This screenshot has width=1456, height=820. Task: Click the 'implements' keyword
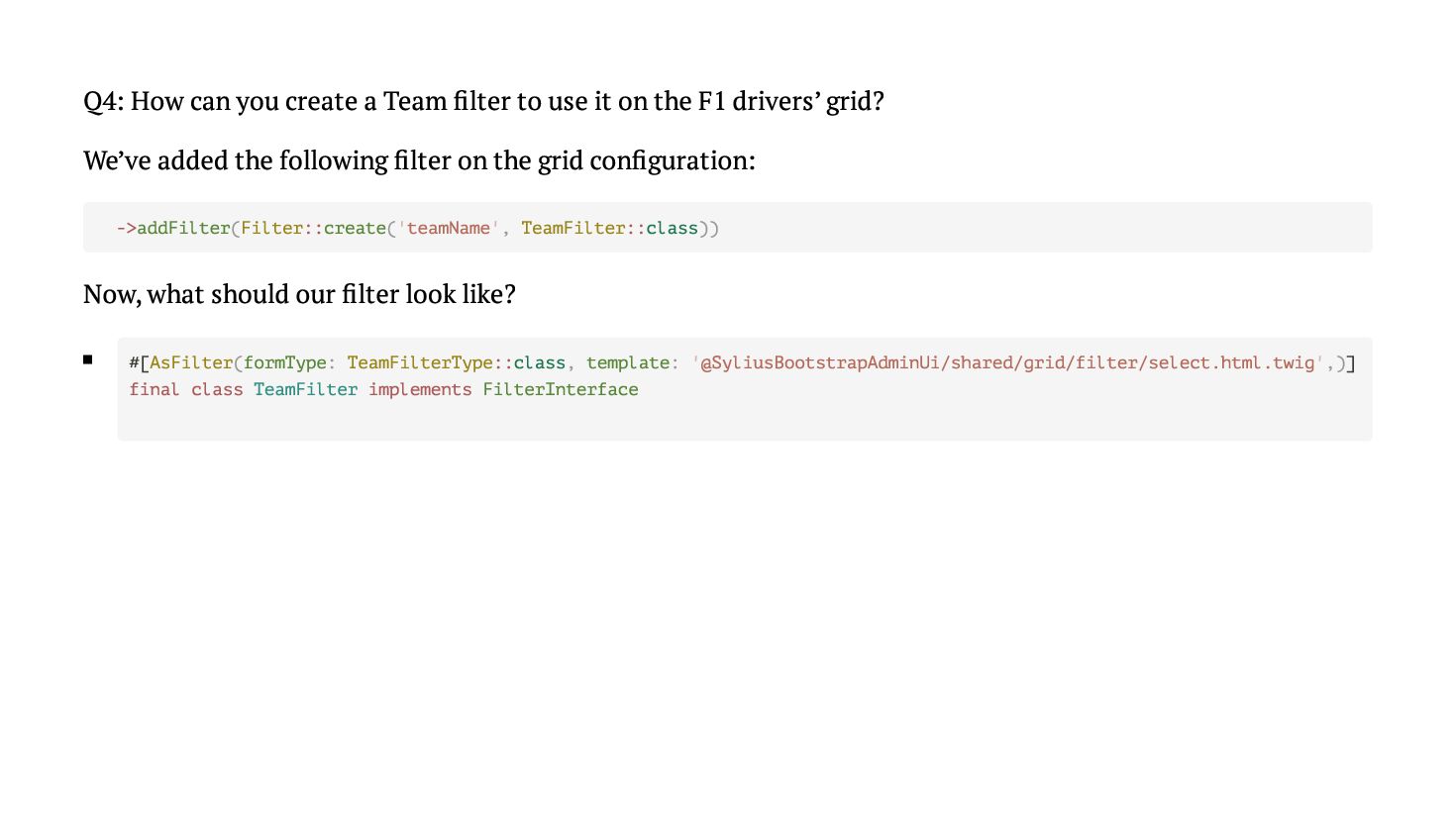(x=420, y=389)
